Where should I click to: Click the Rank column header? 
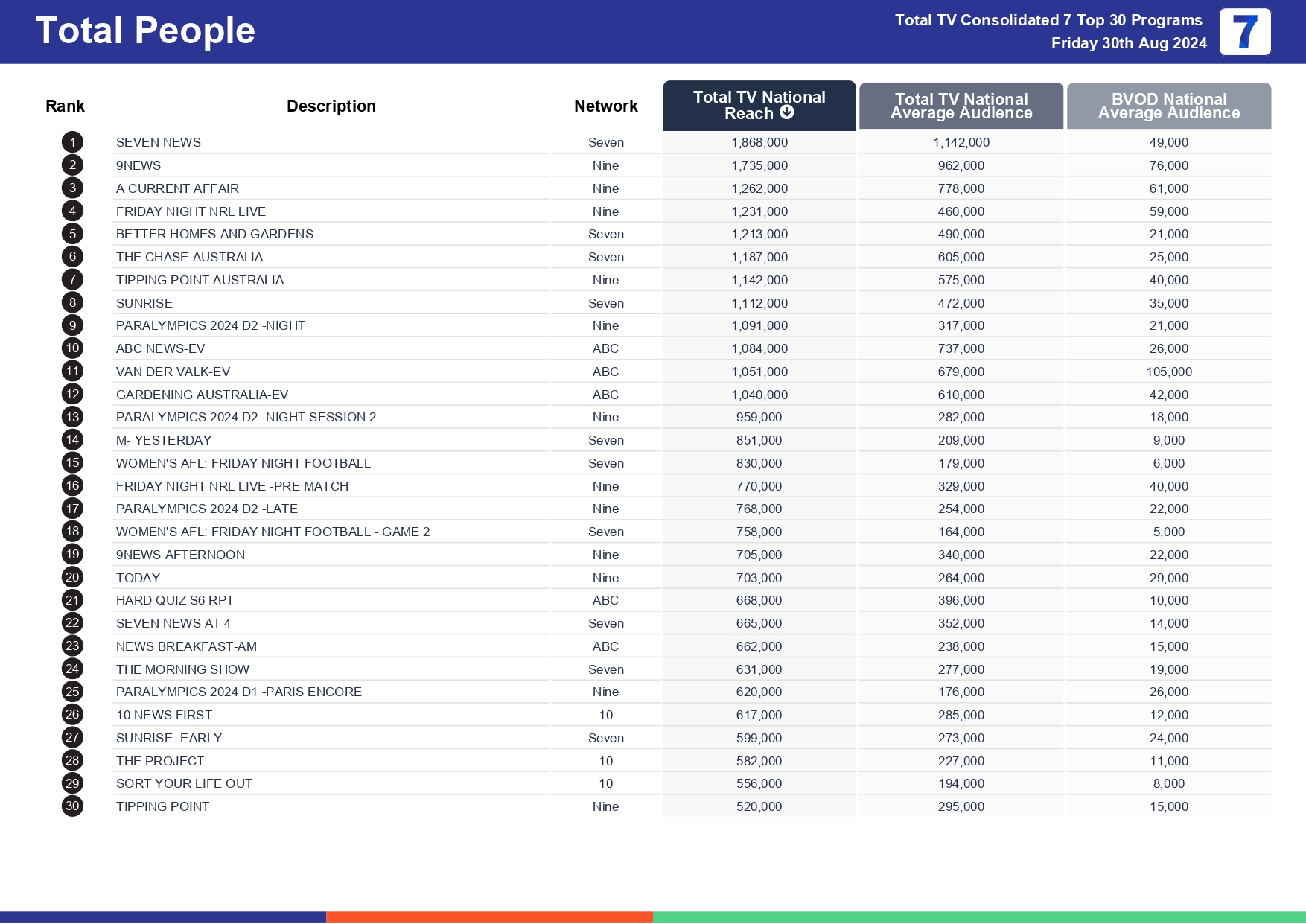tap(65, 106)
